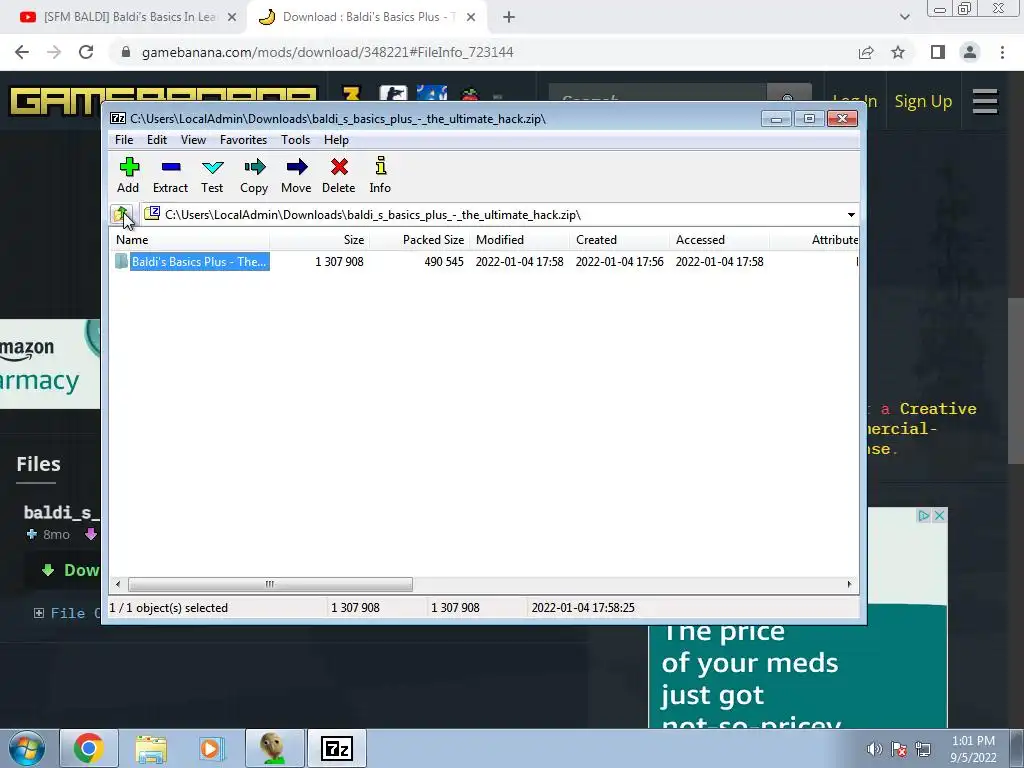
Task: Click the '1 / 1 object(s) selected' status text
Action: coord(168,608)
